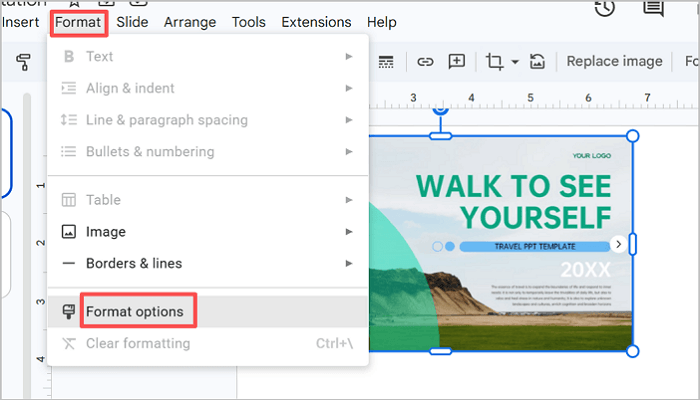The height and width of the screenshot is (400, 700).
Task: Click the top-right image resize handle
Action: pyautogui.click(x=632, y=136)
